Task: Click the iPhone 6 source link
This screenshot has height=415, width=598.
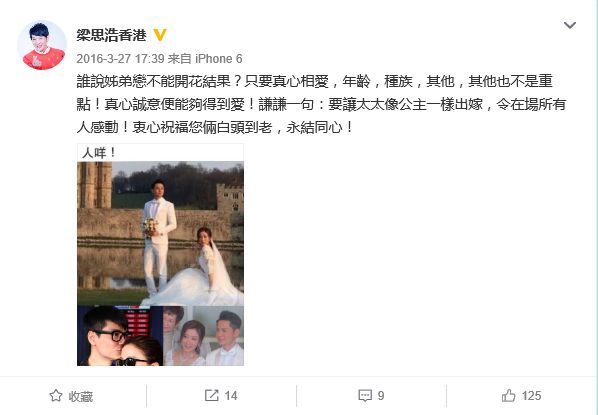Action: (x=219, y=58)
